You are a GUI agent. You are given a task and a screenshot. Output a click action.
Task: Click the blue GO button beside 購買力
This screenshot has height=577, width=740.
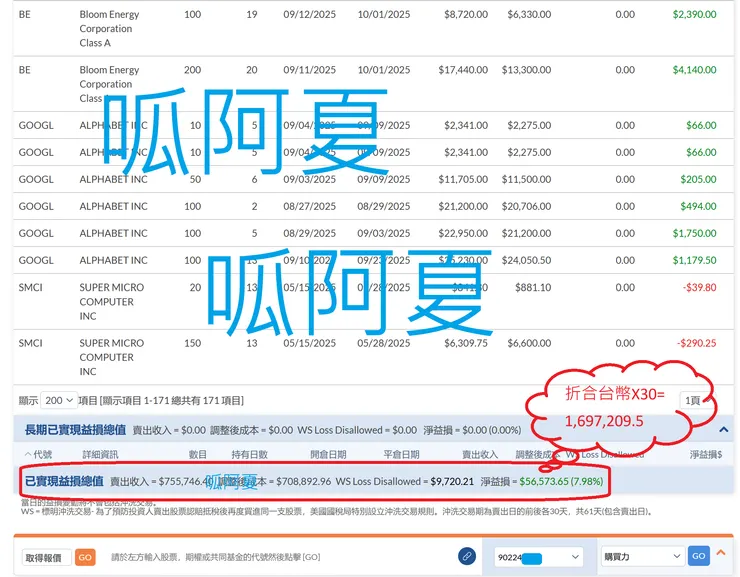[698, 556]
